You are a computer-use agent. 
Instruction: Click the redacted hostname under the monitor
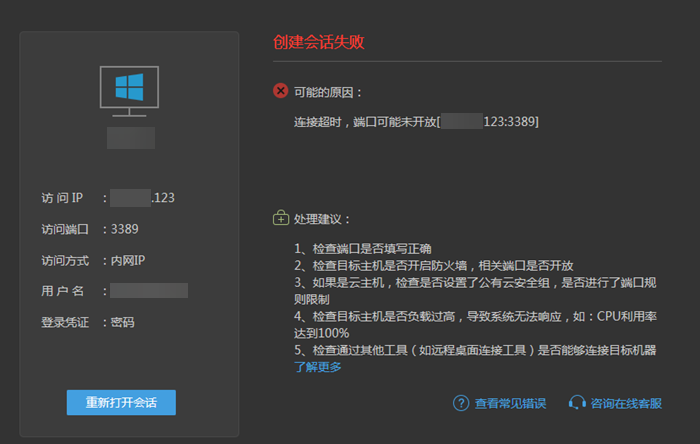[x=130, y=138]
